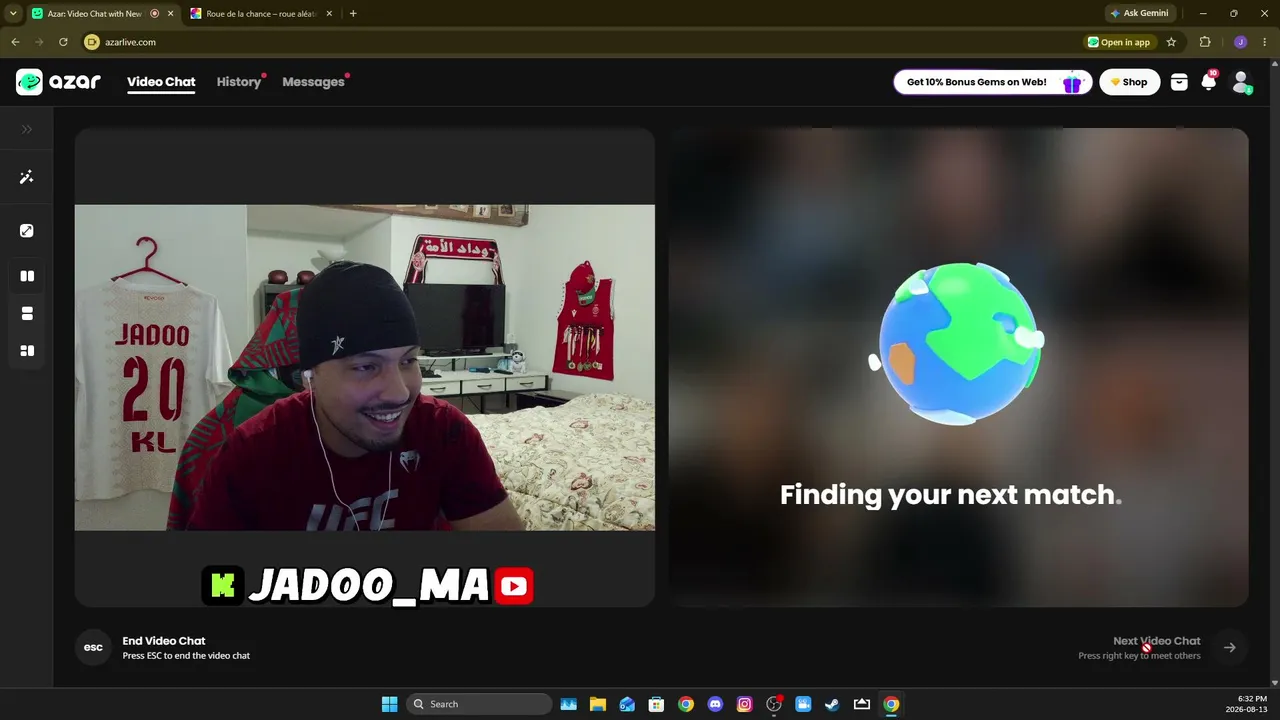Click the camera site permissions icon
1280x720 pixels.
pos(92,42)
